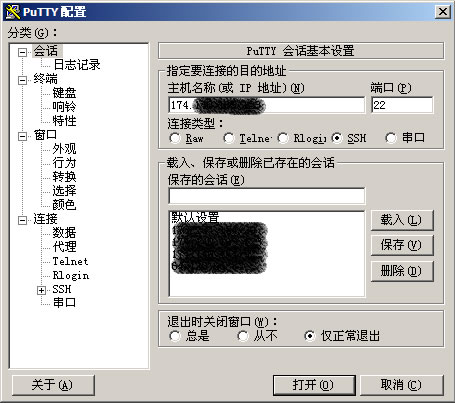Open the 颜色 settings in the tree

[64, 205]
